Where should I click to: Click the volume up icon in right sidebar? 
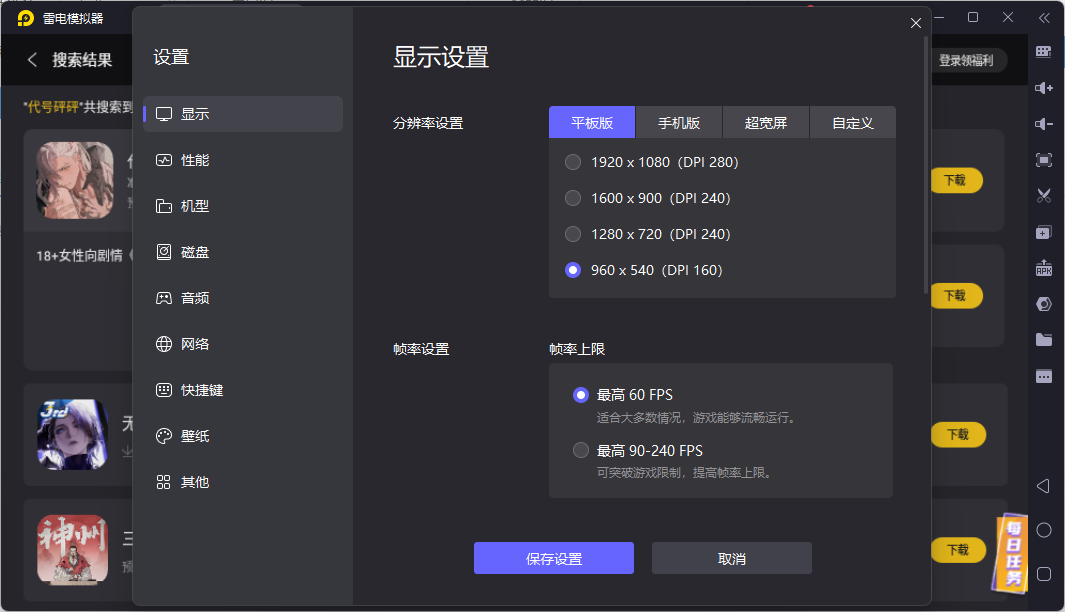[x=1043, y=88]
